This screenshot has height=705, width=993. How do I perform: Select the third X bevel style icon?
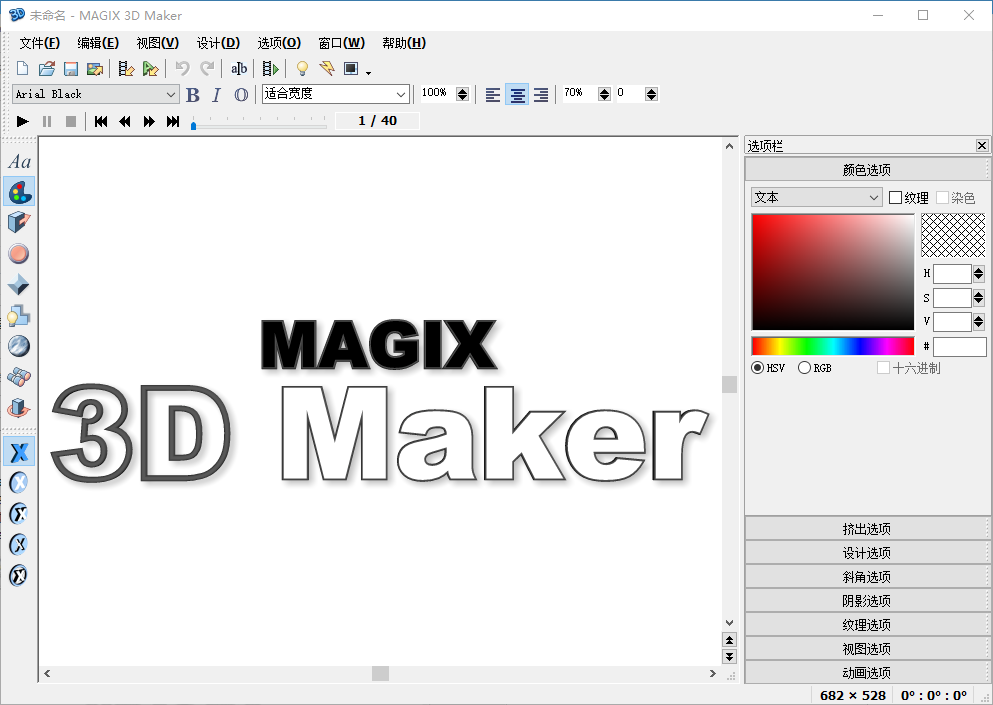[19, 513]
